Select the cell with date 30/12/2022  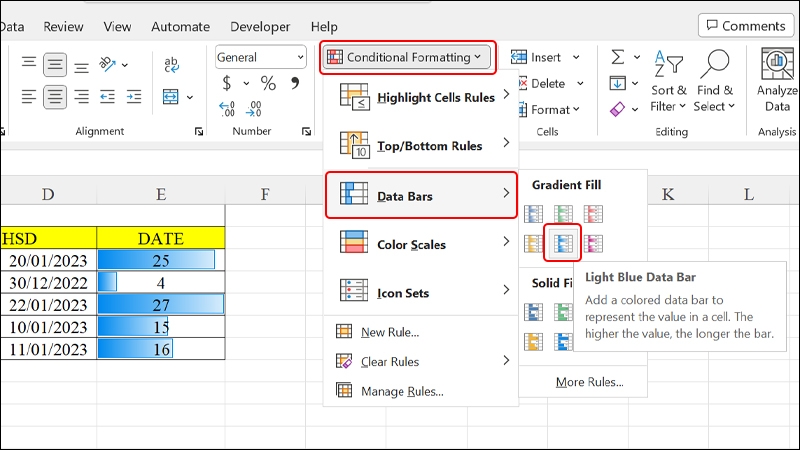point(48,283)
